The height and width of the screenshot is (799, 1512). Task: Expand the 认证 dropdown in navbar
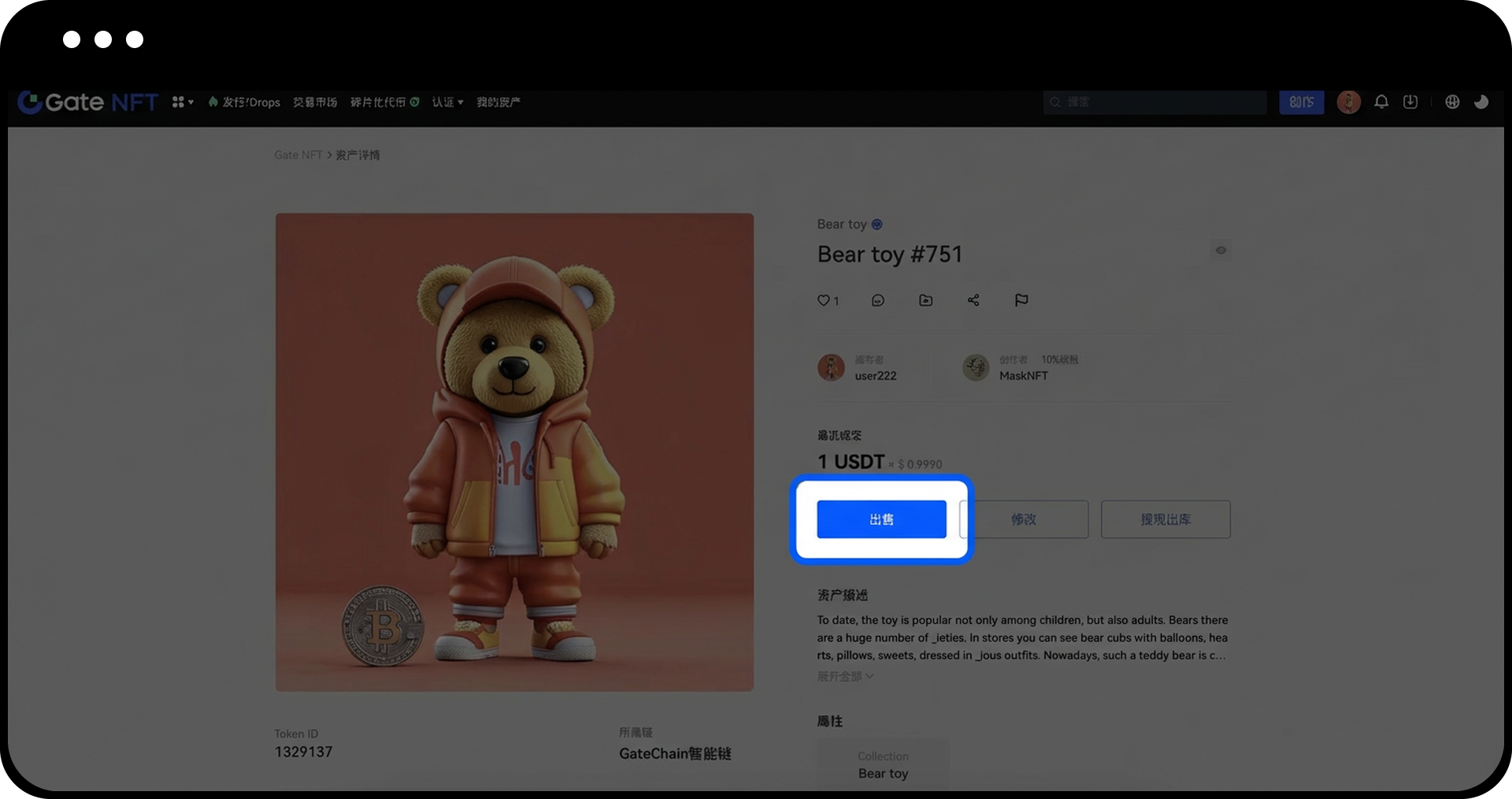447,102
